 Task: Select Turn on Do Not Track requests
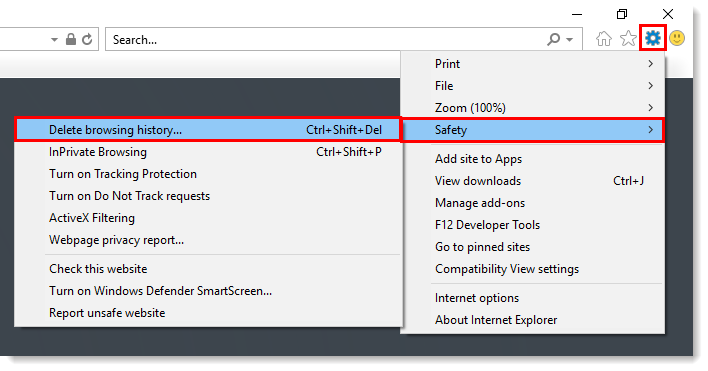click(208, 196)
